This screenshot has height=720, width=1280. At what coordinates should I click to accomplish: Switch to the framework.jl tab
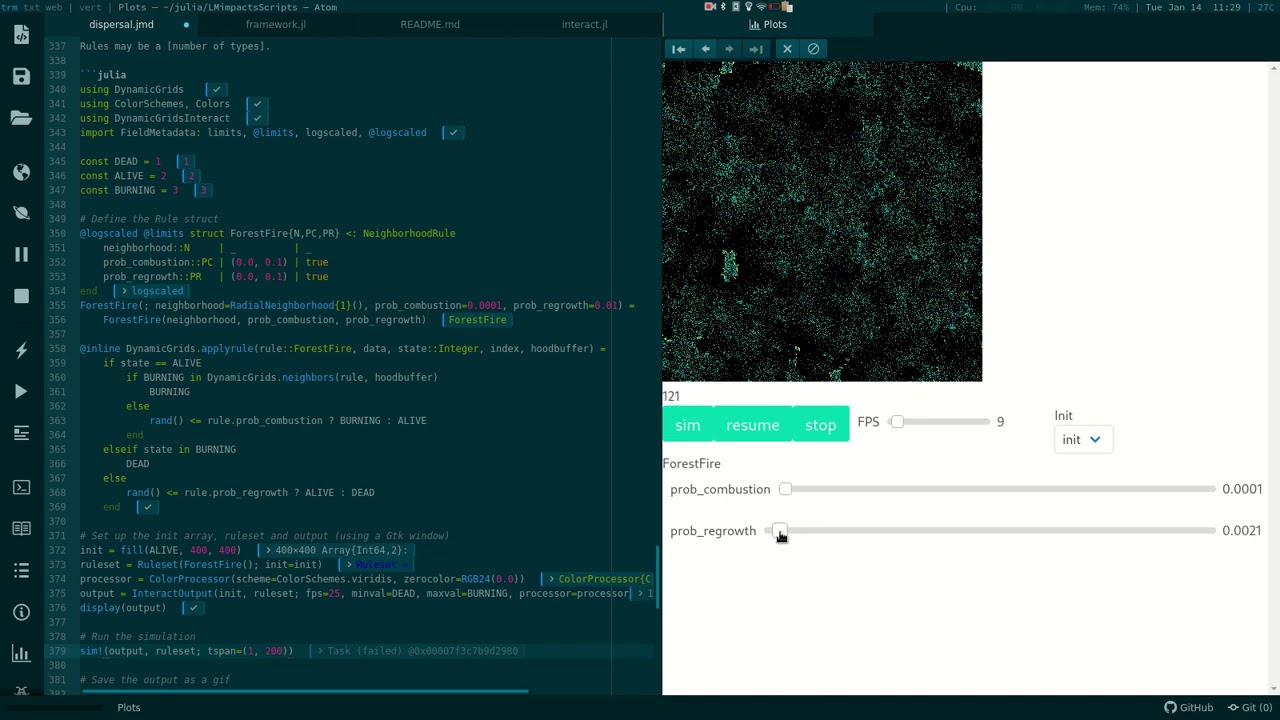pos(276,24)
